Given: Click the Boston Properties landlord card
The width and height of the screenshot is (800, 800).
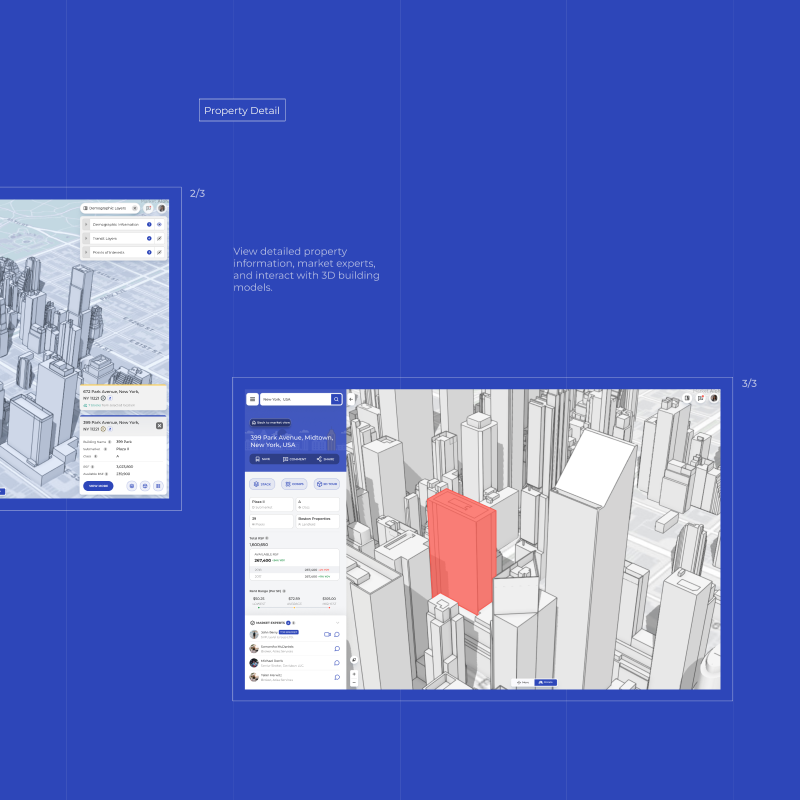Looking at the screenshot, I should 317,521.
